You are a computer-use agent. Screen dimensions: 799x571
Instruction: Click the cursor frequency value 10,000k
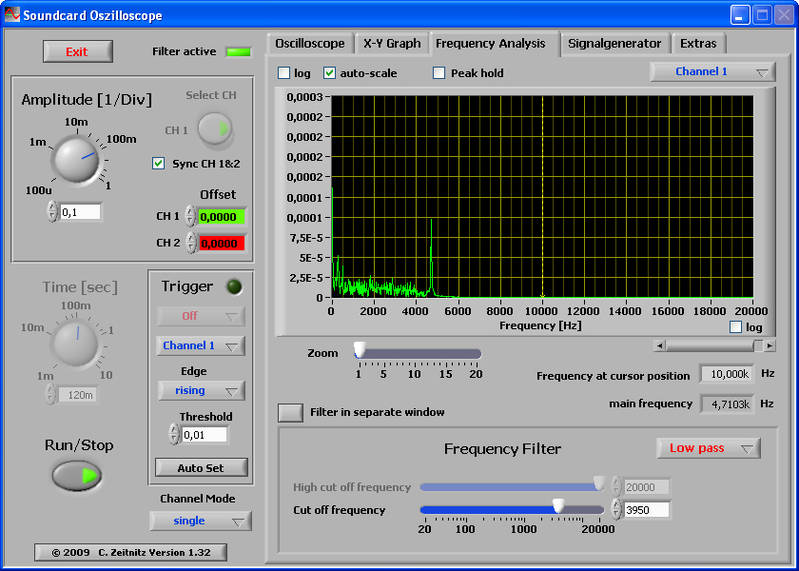coord(729,374)
